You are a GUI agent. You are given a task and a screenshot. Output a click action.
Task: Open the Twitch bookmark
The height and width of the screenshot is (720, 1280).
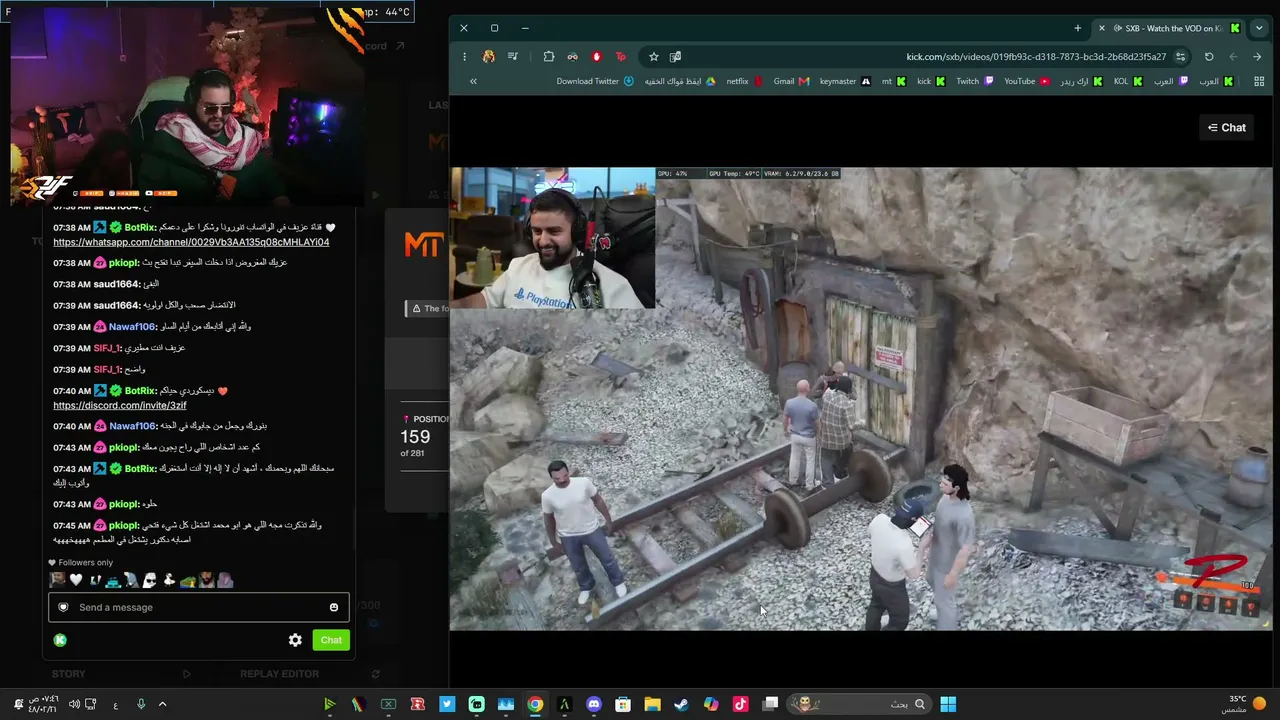point(974,81)
